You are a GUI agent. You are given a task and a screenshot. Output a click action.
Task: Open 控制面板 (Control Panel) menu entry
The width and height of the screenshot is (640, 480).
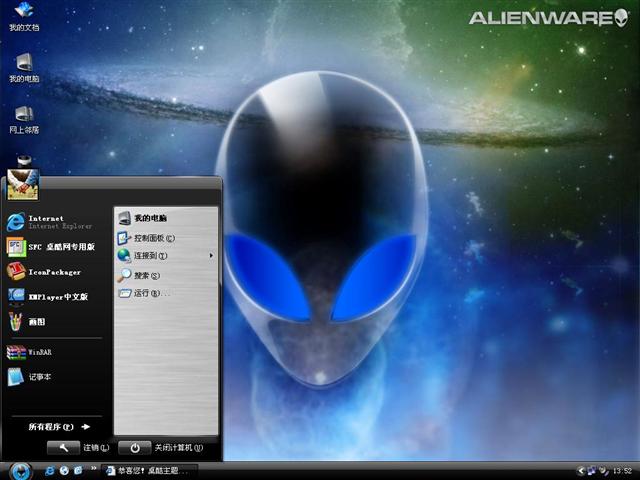click(x=154, y=238)
